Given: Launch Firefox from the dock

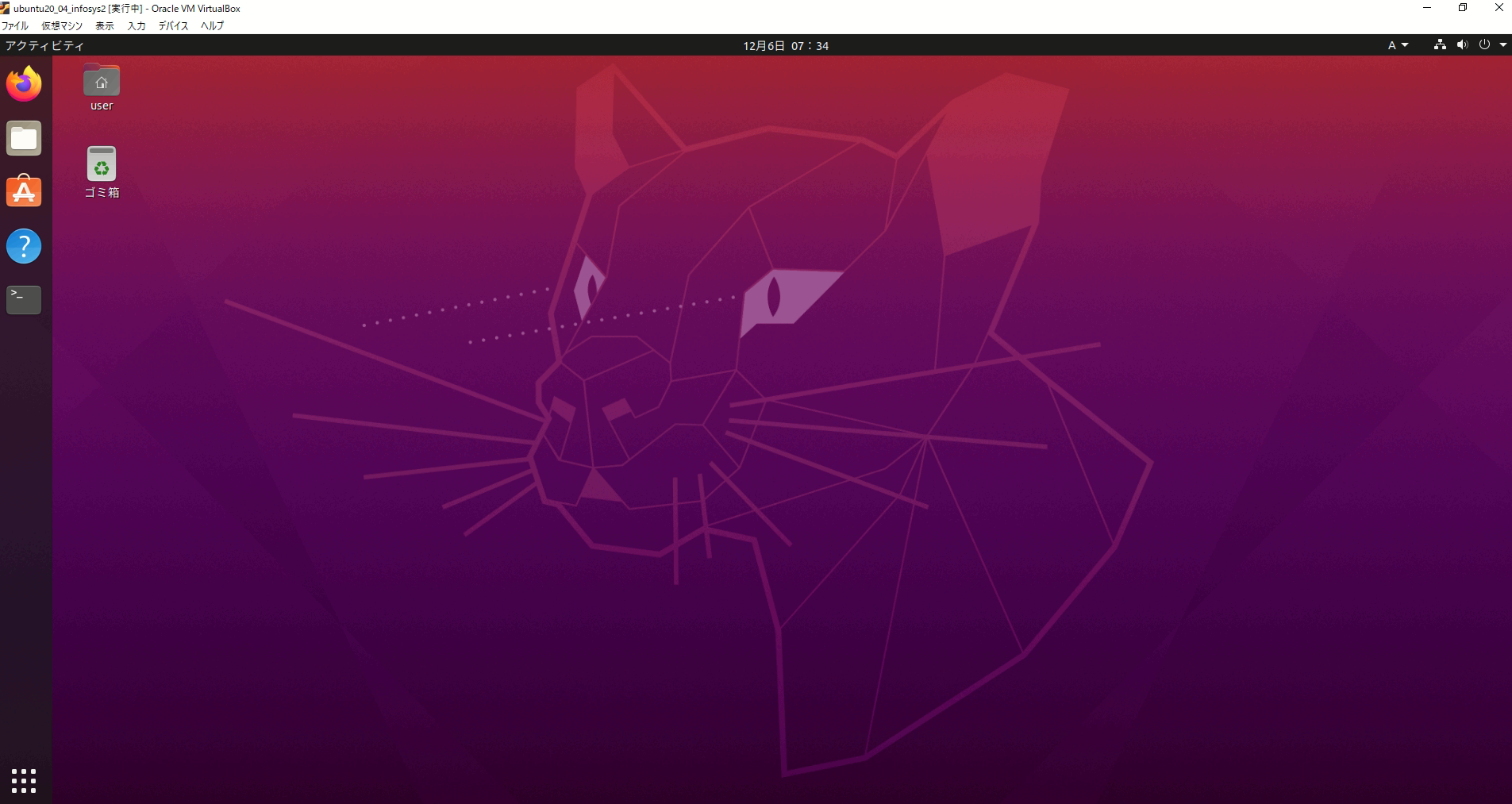Looking at the screenshot, I should (24, 83).
